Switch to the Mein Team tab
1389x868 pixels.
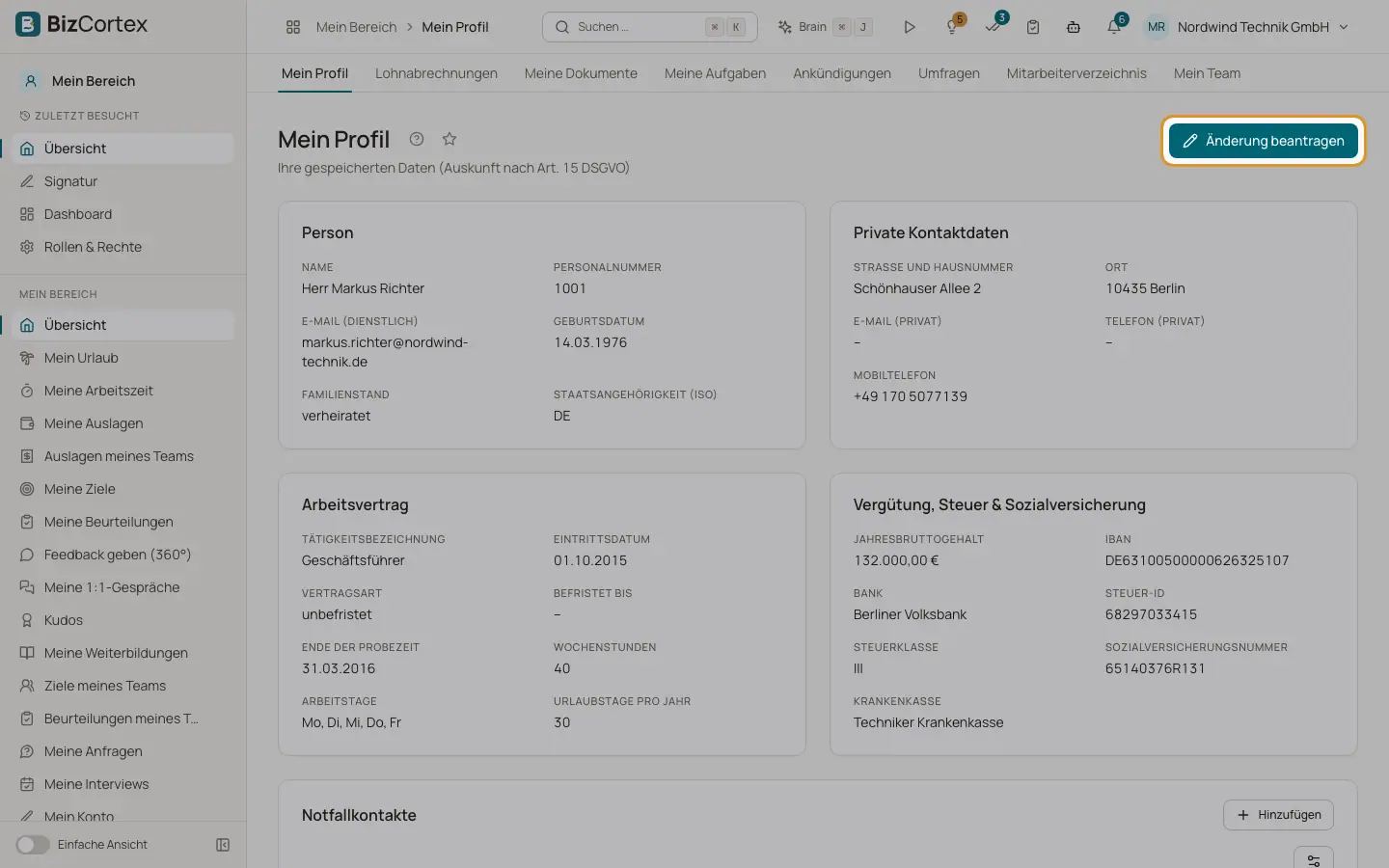[x=1207, y=73]
